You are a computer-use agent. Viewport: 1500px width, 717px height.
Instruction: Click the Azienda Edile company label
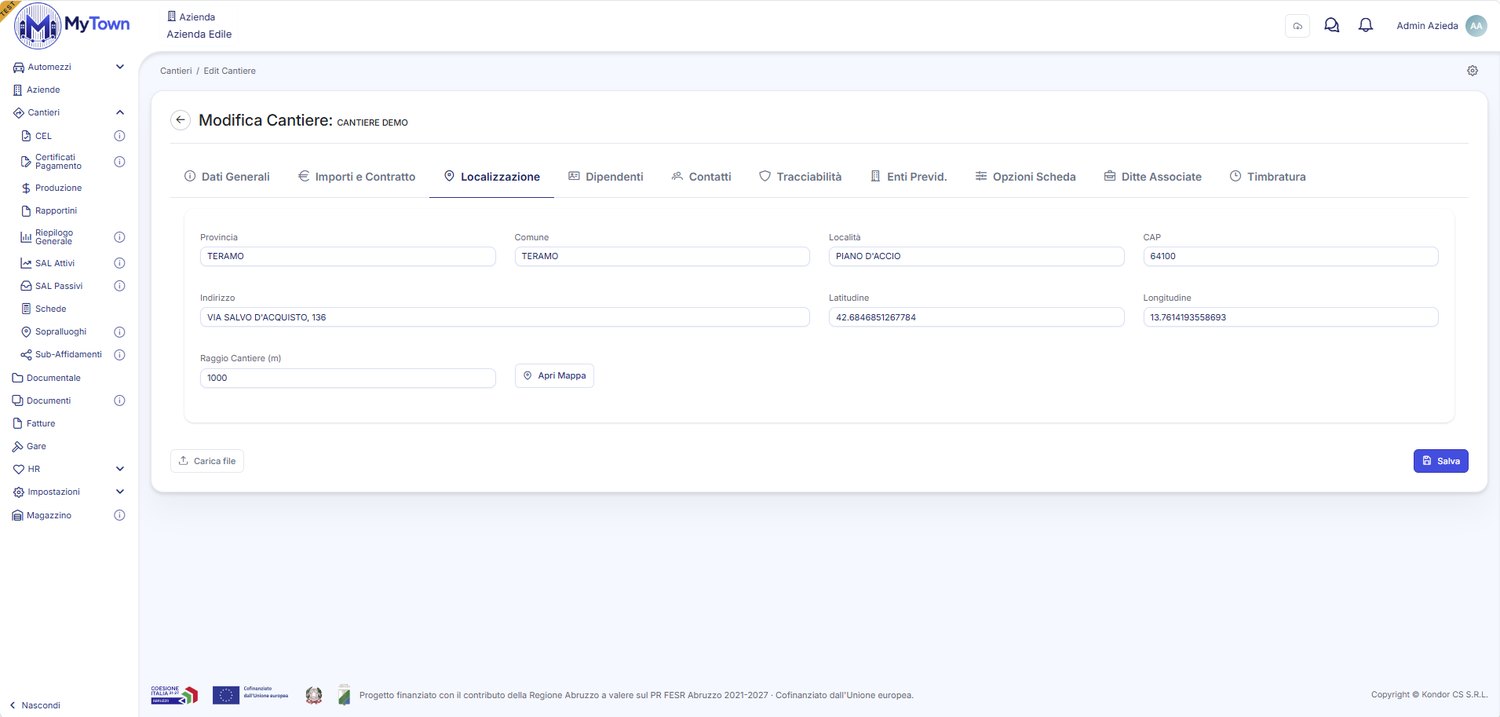[199, 34]
